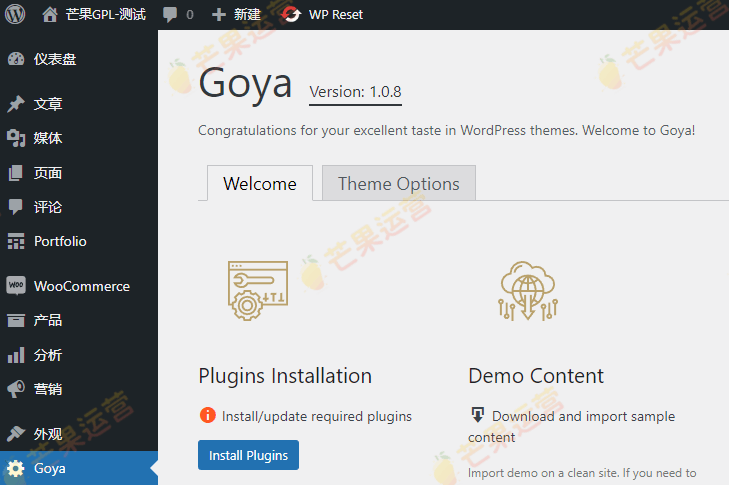Click "Download and import sample content" text

571,426
